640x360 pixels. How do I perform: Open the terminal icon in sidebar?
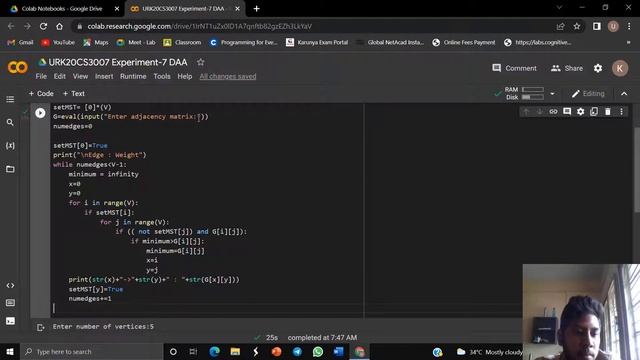(10, 321)
